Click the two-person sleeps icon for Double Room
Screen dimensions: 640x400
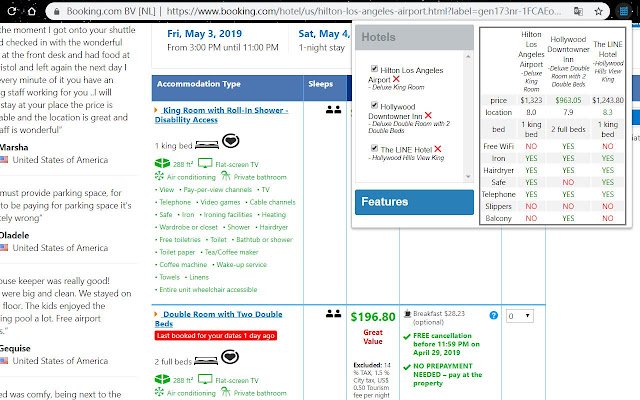tap(333, 314)
